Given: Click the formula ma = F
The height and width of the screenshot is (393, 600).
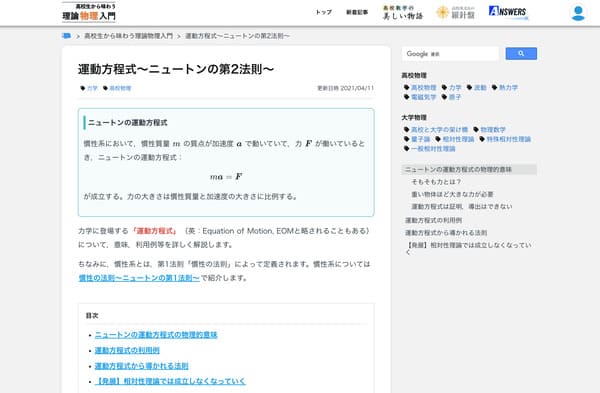Looking at the screenshot, I should pyautogui.click(x=226, y=177).
